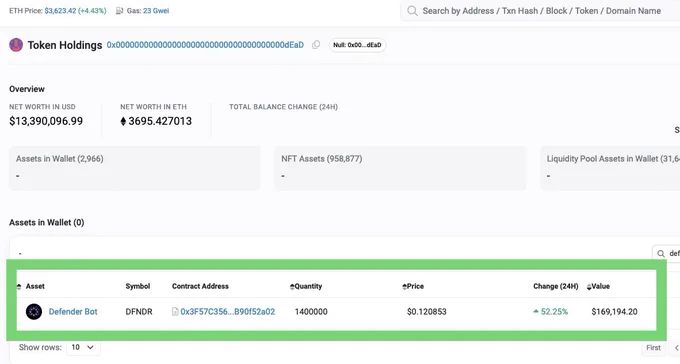This screenshot has width=680, height=364.
Task: Click the DFNDR symbol cell
Action: [139, 312]
